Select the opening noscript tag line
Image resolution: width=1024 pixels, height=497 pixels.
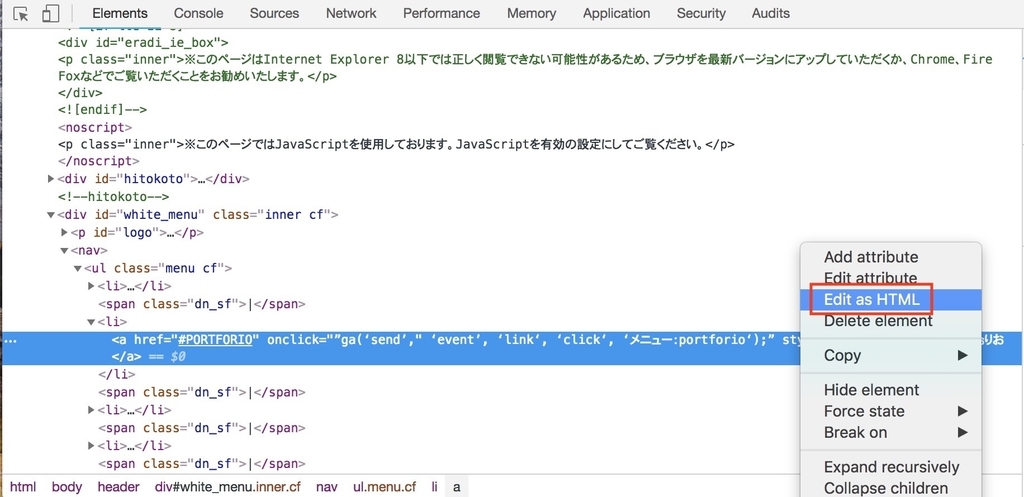[x=95, y=127]
